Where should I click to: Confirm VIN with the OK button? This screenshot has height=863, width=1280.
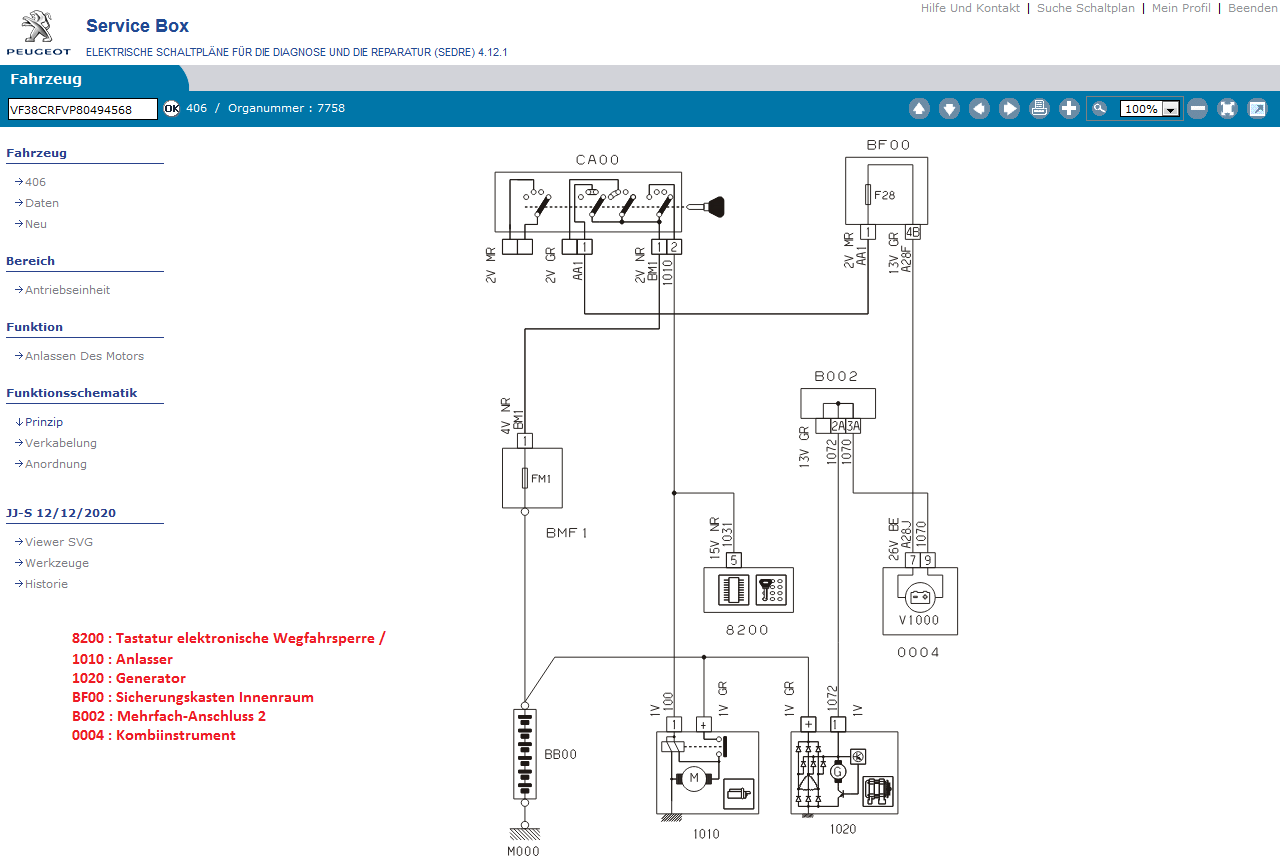(x=171, y=108)
